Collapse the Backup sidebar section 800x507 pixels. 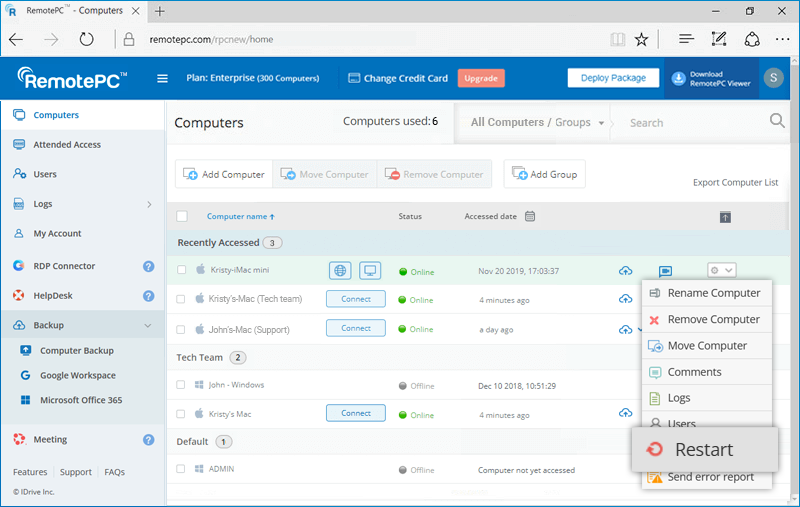(x=148, y=325)
